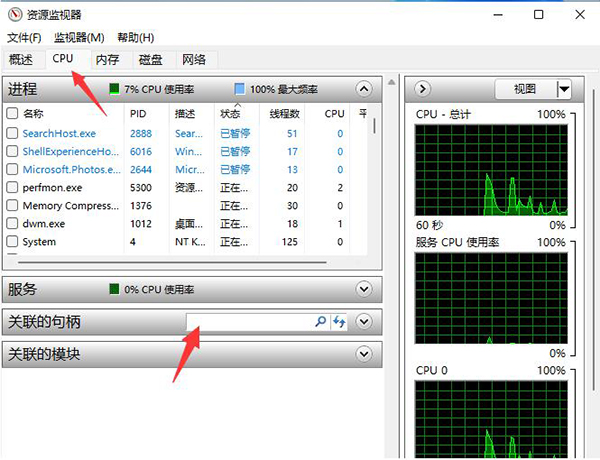The height and width of the screenshot is (460, 600).
Task: Check the dwm.exe checkbox
Action: tap(12, 223)
